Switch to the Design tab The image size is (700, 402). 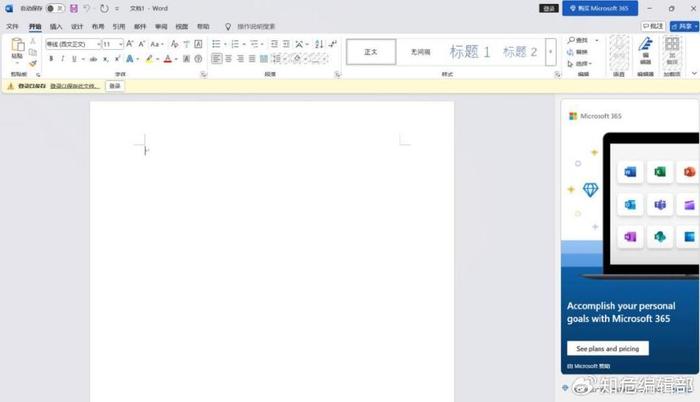click(x=77, y=27)
